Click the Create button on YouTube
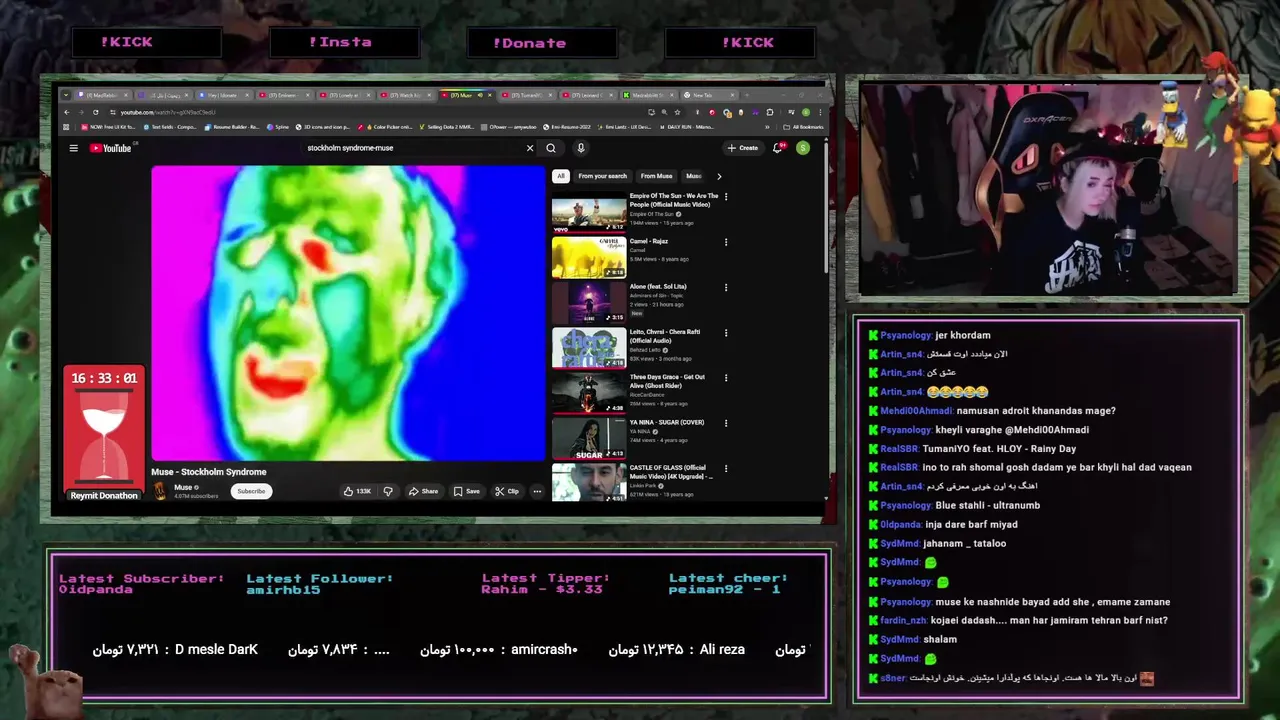The image size is (1280, 720). coord(743,148)
